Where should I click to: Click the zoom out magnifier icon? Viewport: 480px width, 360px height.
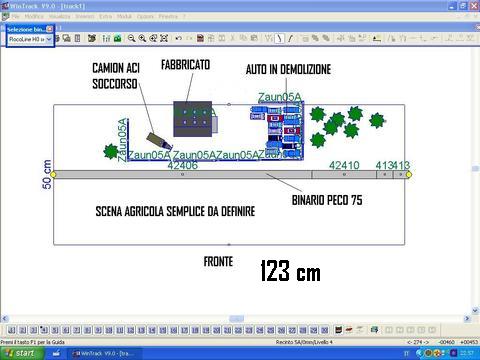coord(132,38)
